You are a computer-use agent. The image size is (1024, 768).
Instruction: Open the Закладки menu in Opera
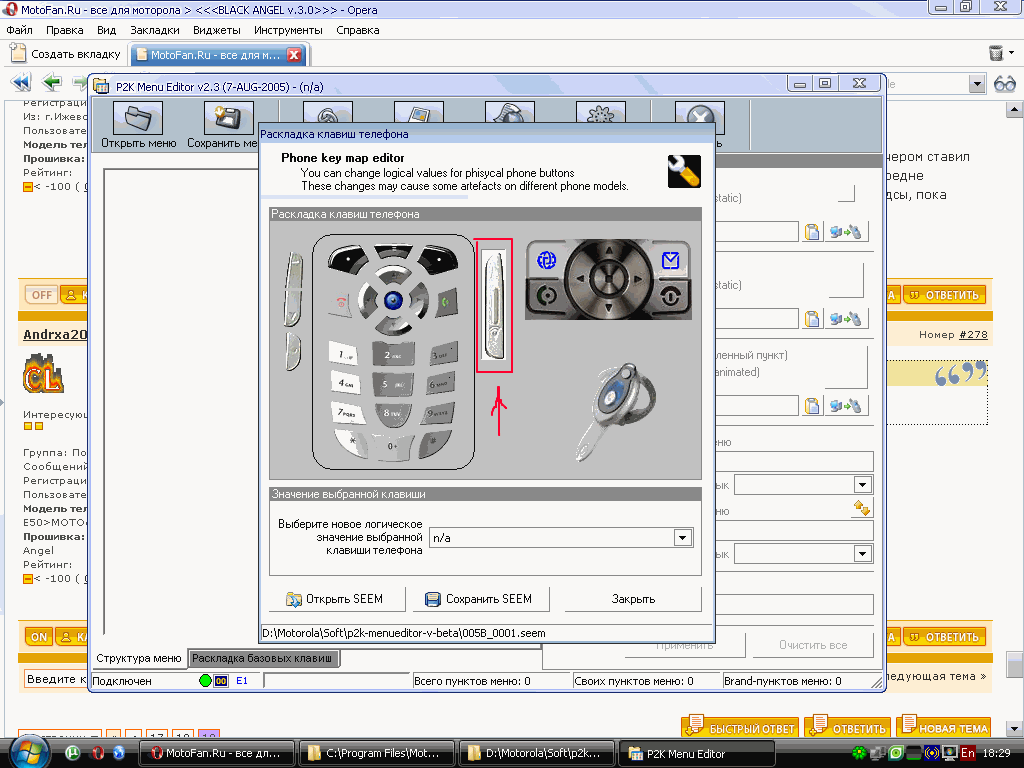pos(155,30)
